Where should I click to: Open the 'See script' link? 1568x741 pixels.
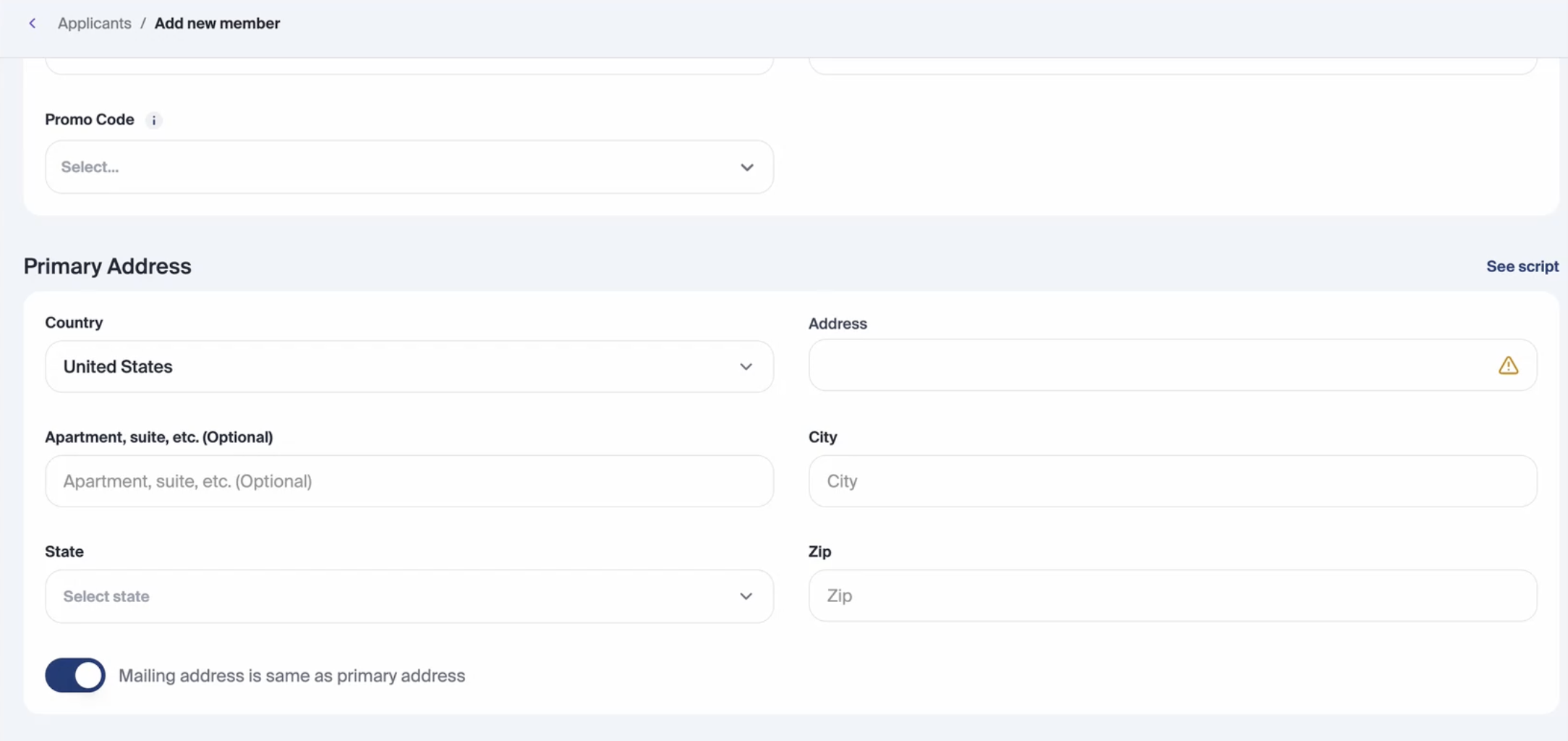pos(1522,266)
